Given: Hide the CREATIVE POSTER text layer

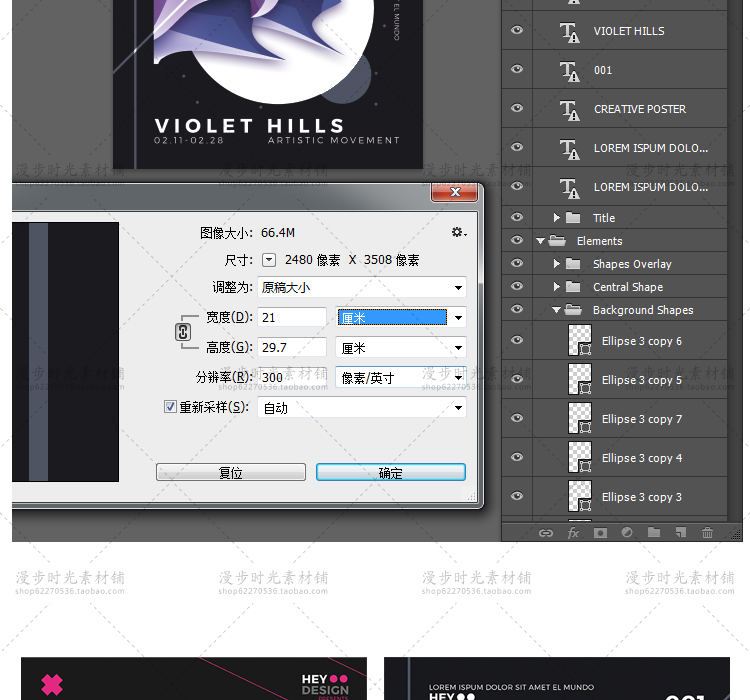Looking at the screenshot, I should point(517,109).
